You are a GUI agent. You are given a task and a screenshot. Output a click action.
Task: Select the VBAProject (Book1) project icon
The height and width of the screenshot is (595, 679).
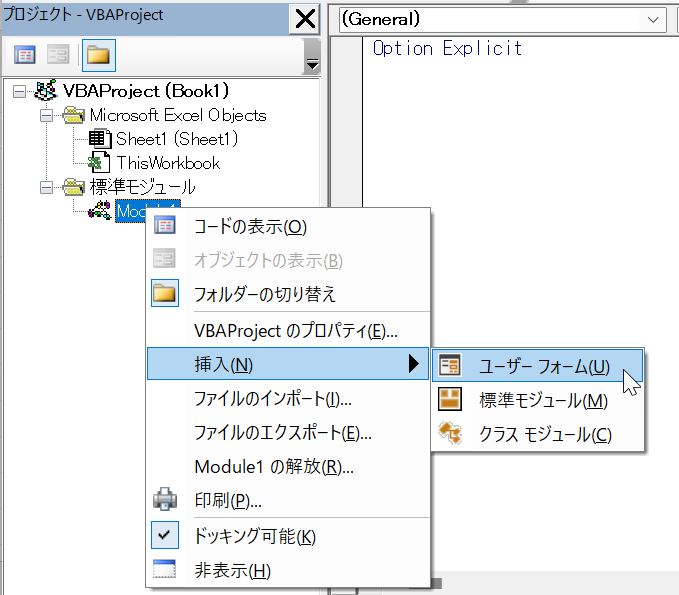45,90
